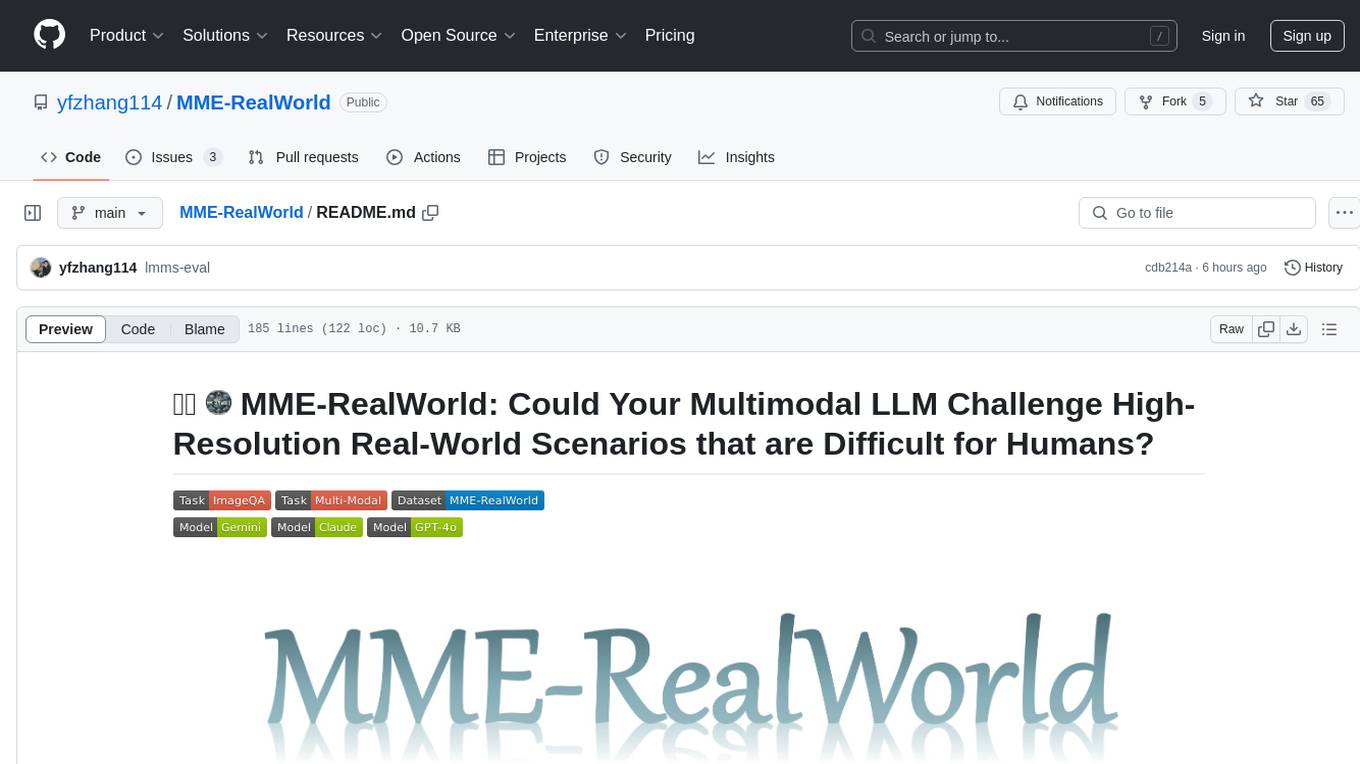Expand the Open Source menu
Screen dimensions: 1360x764
458,35
